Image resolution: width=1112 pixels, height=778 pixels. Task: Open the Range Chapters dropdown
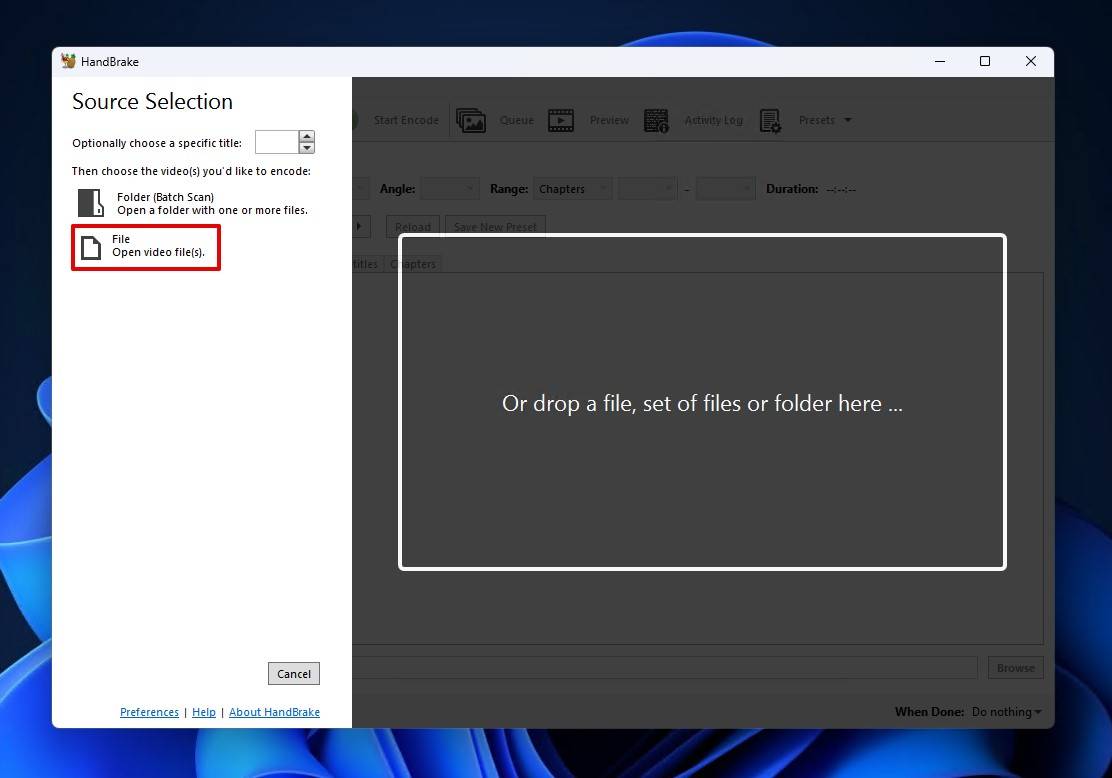[572, 189]
